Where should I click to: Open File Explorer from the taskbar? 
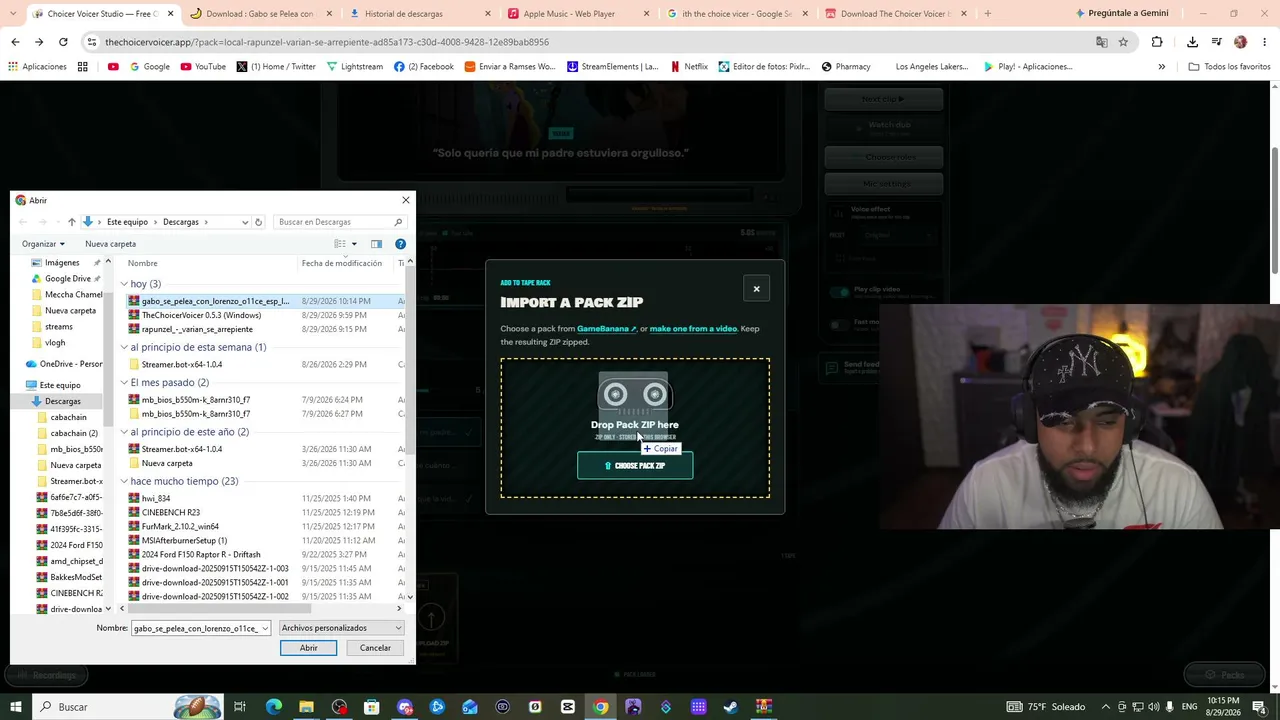point(306,707)
